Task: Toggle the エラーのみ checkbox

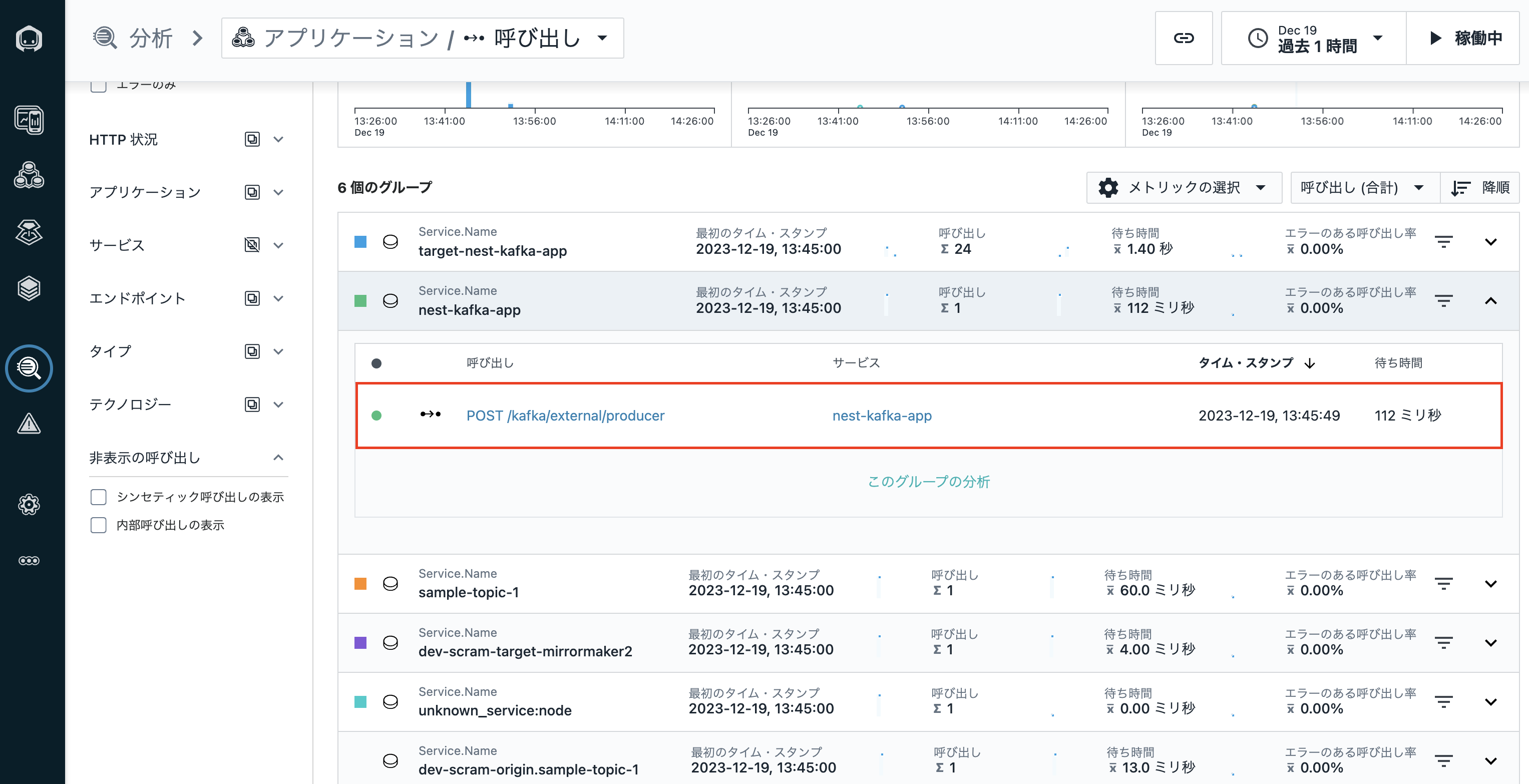Action: 99,86
